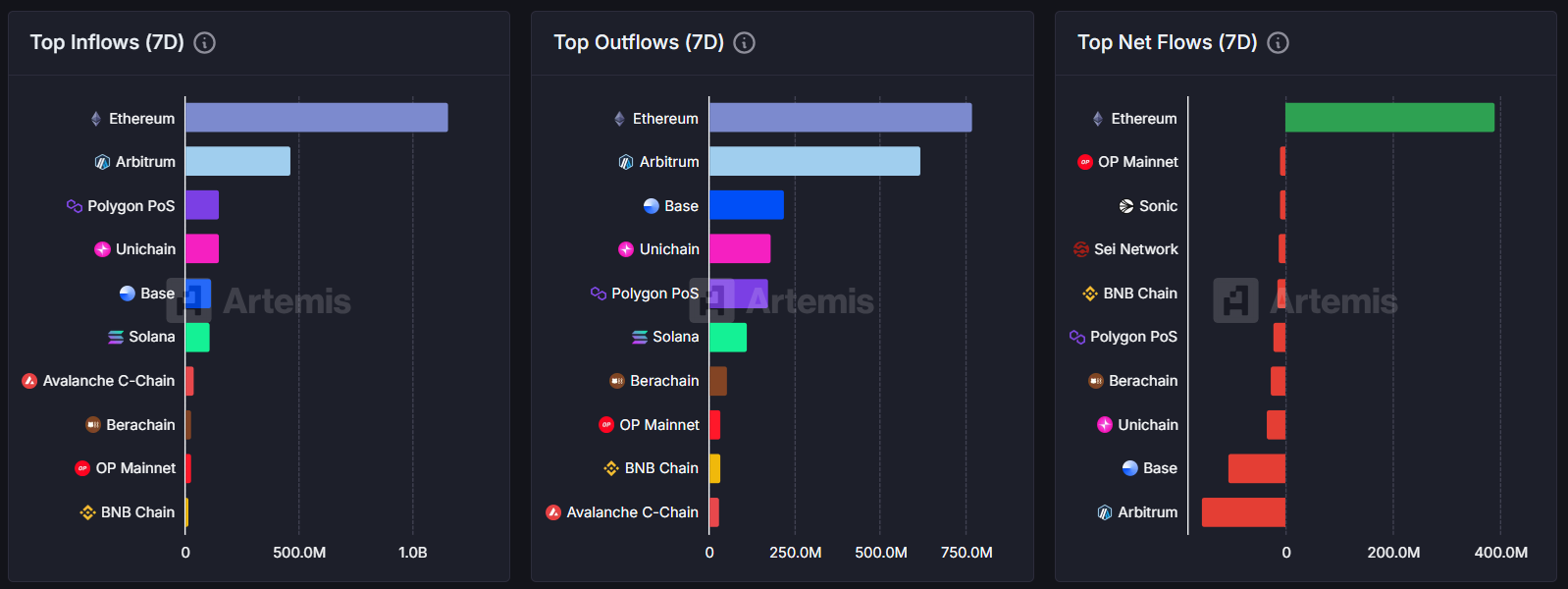Click Berachain logo in Top Inflows chart

point(93,425)
